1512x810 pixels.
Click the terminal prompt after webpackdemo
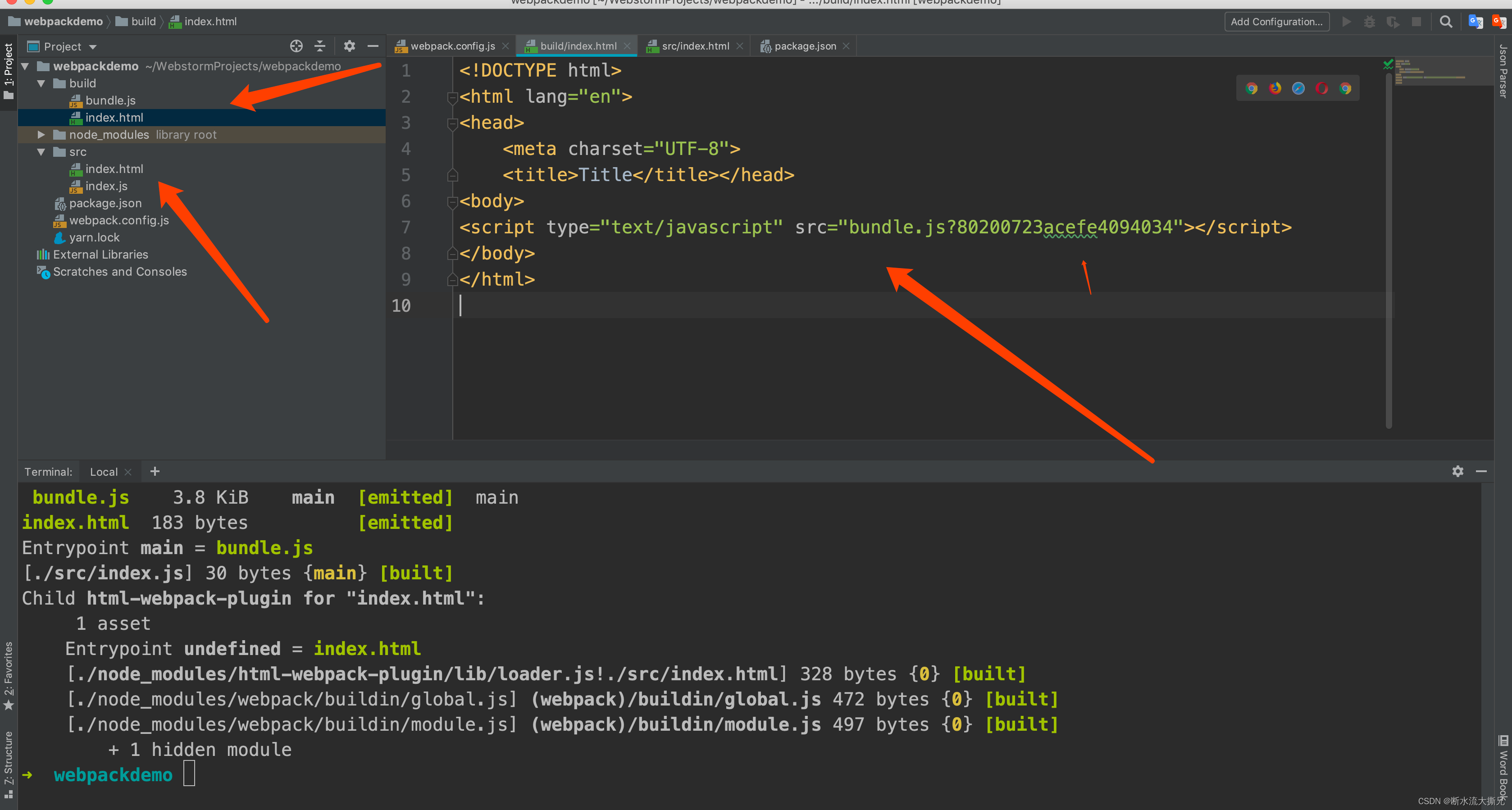[x=189, y=774]
